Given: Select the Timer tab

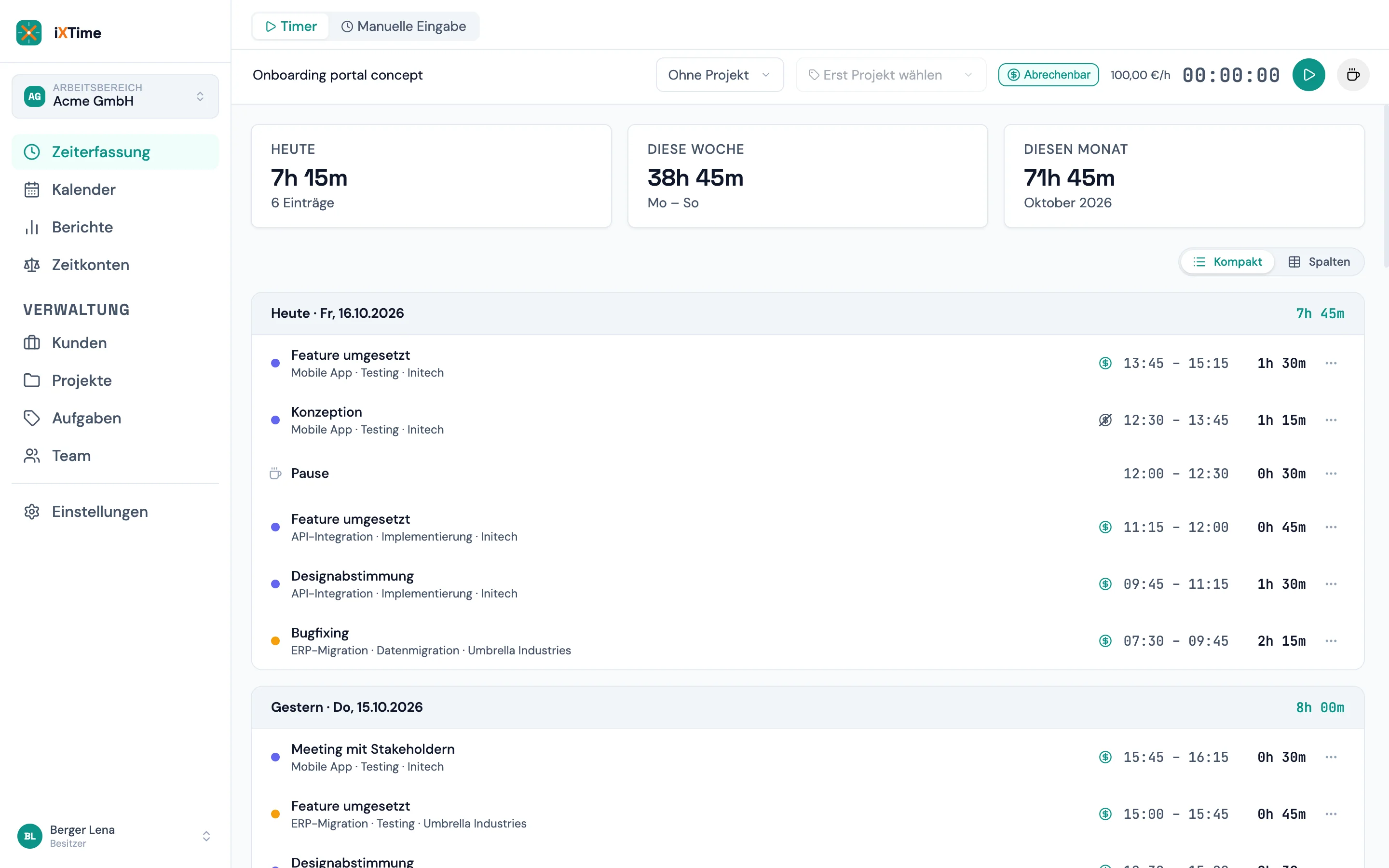Looking at the screenshot, I should pyautogui.click(x=291, y=27).
